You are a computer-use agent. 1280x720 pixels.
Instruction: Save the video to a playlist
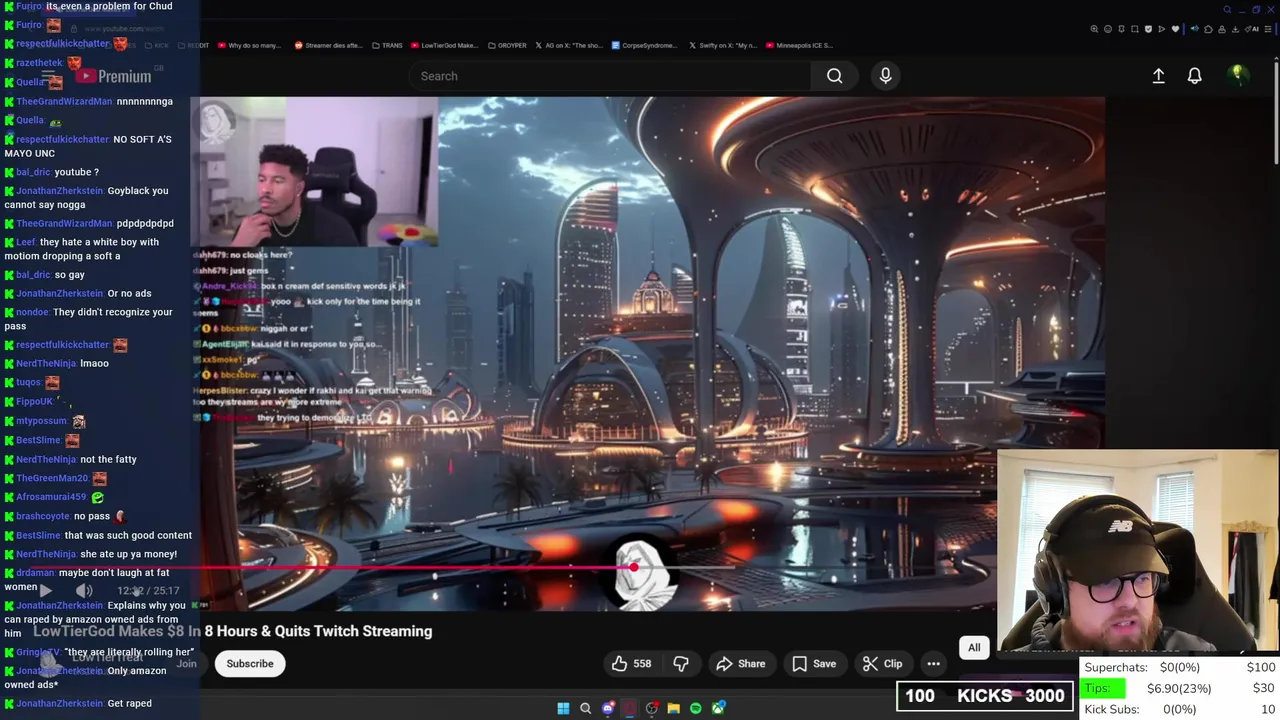click(x=814, y=663)
